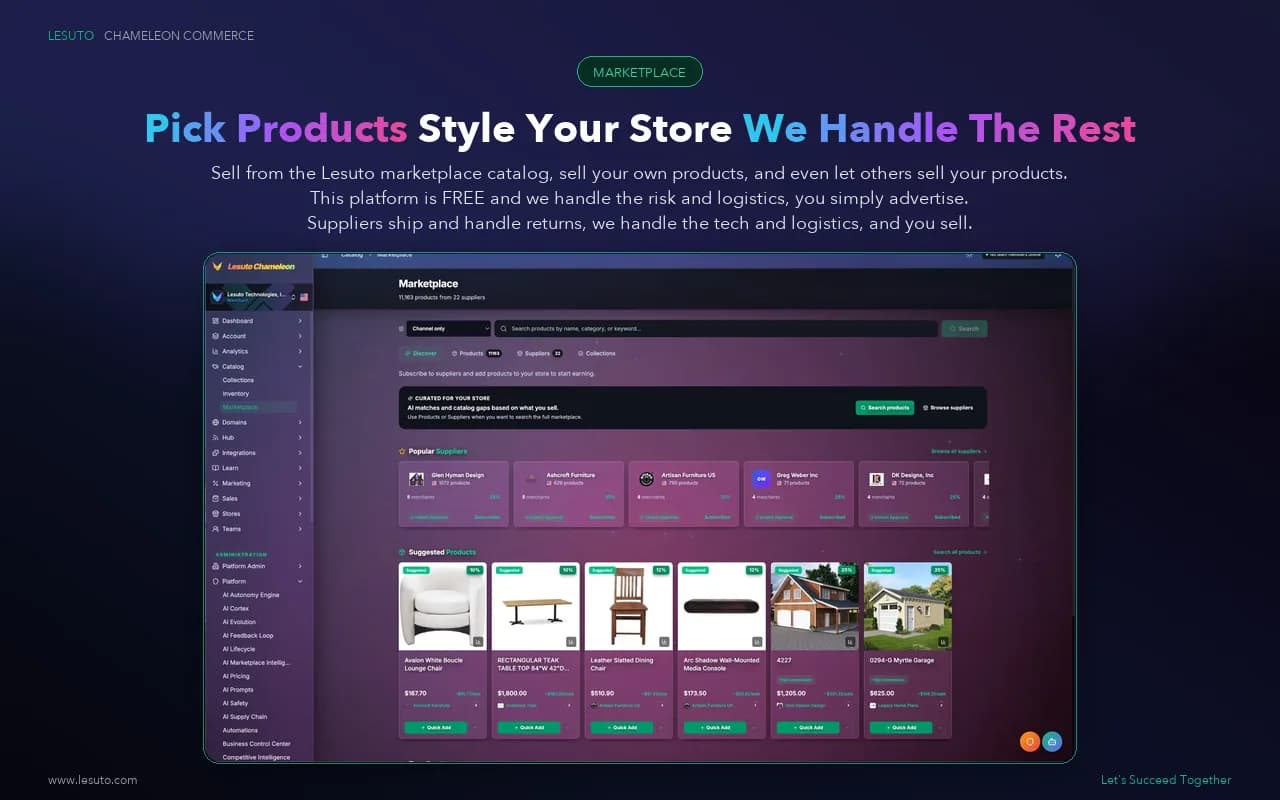Select the Account sidebar icon
Viewport: 1280px width, 800px height.
coord(215,336)
